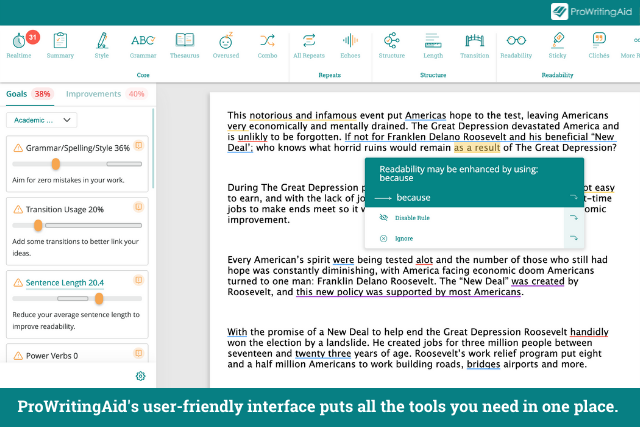Viewport: 640px width, 427px height.
Task: Click highlighted phrase 'as a result'
Action: (477, 148)
